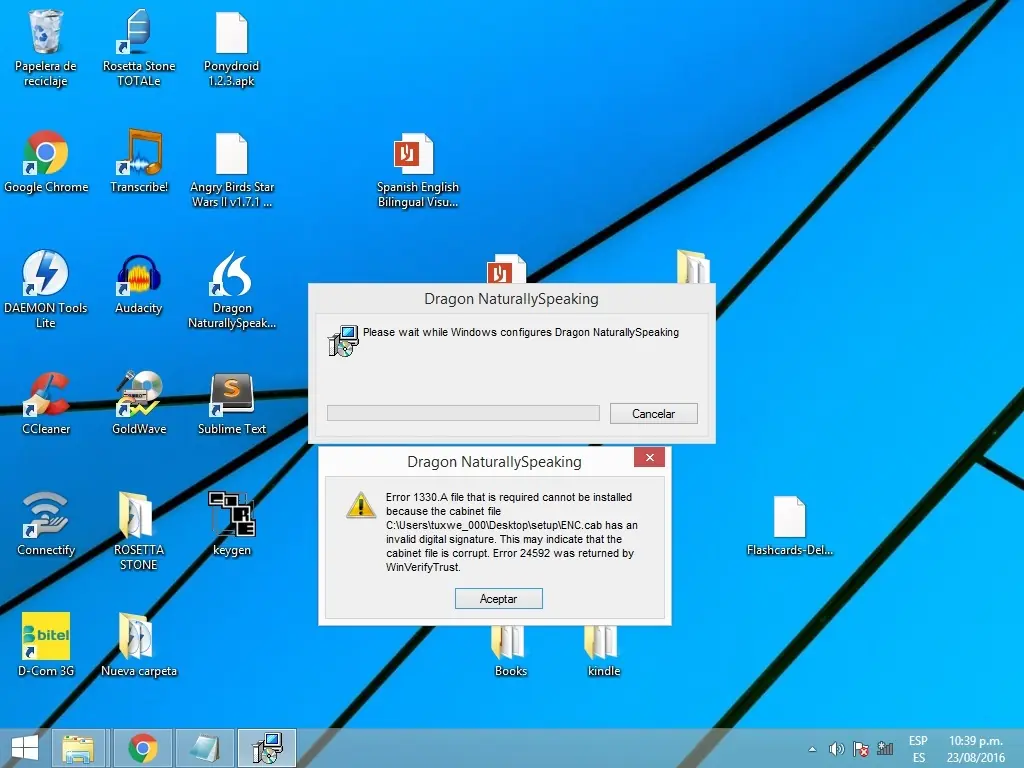
Task: Select the Transcribe! shortcut icon
Action: [x=138, y=161]
